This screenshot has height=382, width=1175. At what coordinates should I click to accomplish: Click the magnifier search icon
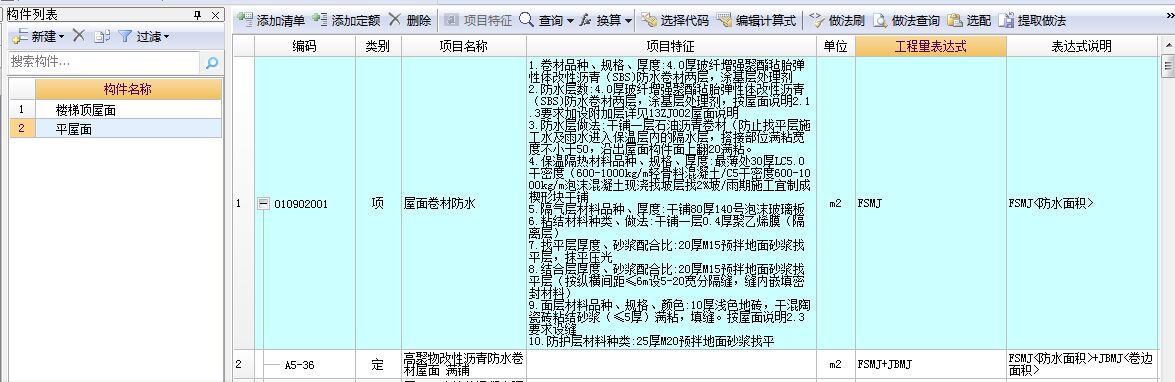(211, 63)
